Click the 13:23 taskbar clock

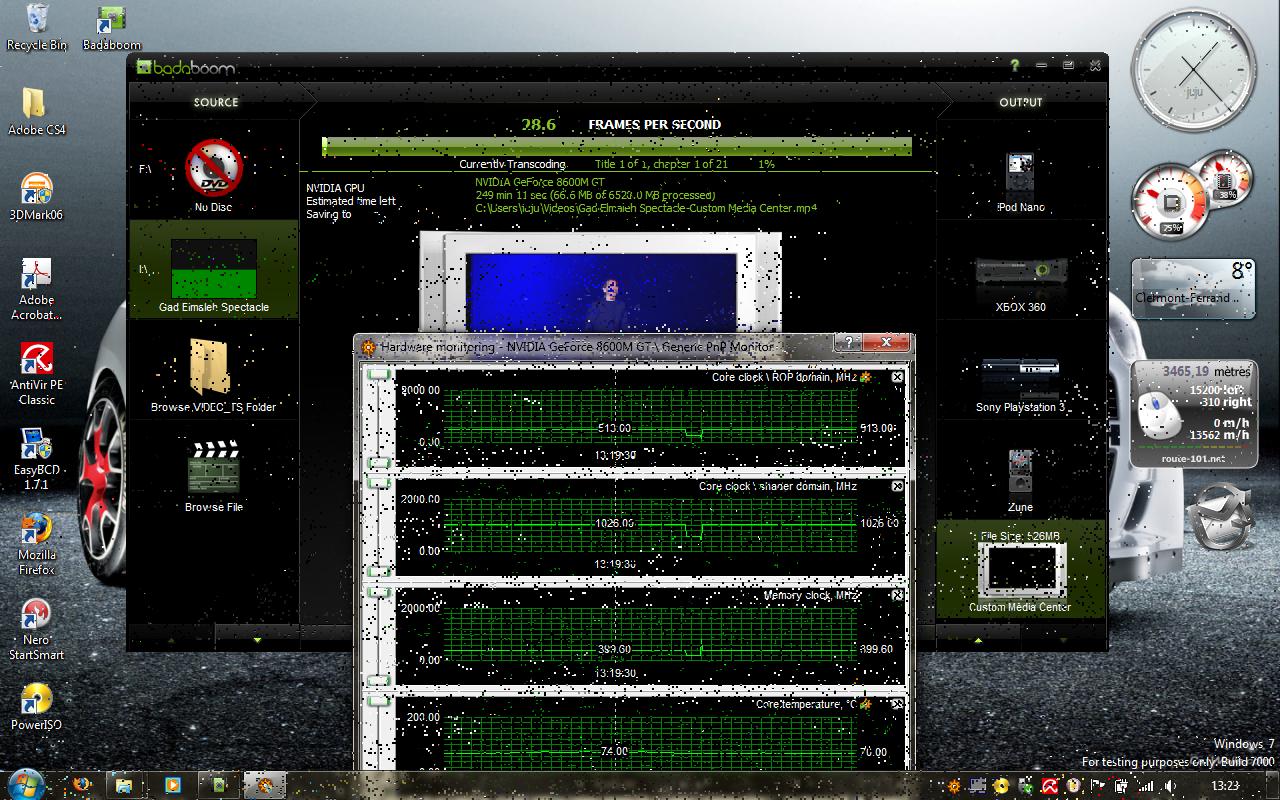(1225, 787)
